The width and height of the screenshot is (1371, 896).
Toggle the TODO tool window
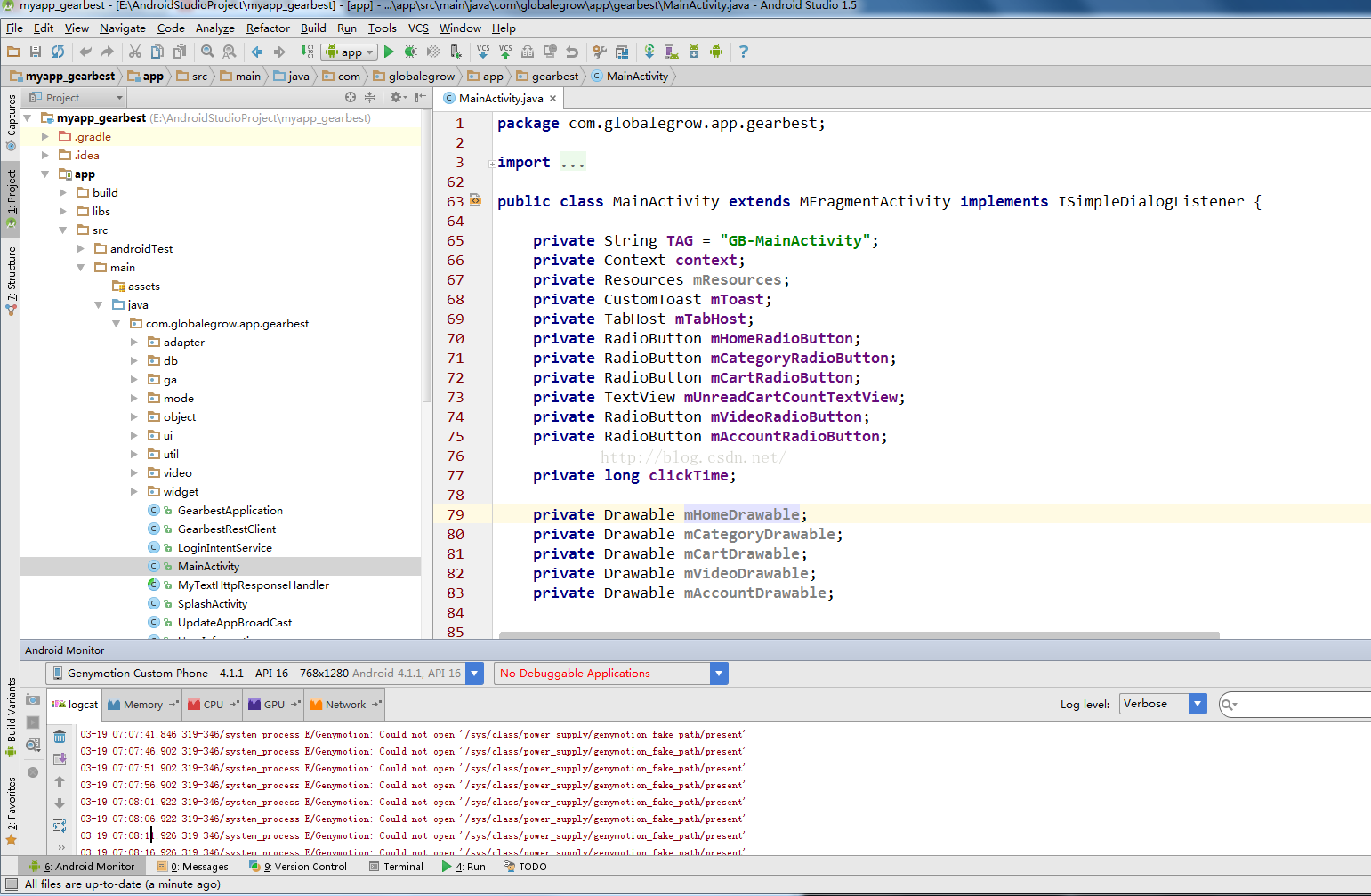pyautogui.click(x=525, y=866)
